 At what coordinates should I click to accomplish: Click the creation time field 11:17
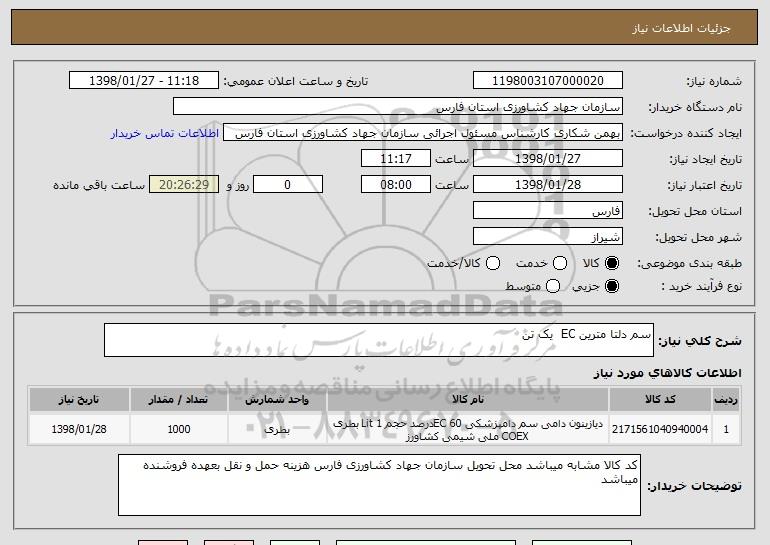pyautogui.click(x=396, y=159)
